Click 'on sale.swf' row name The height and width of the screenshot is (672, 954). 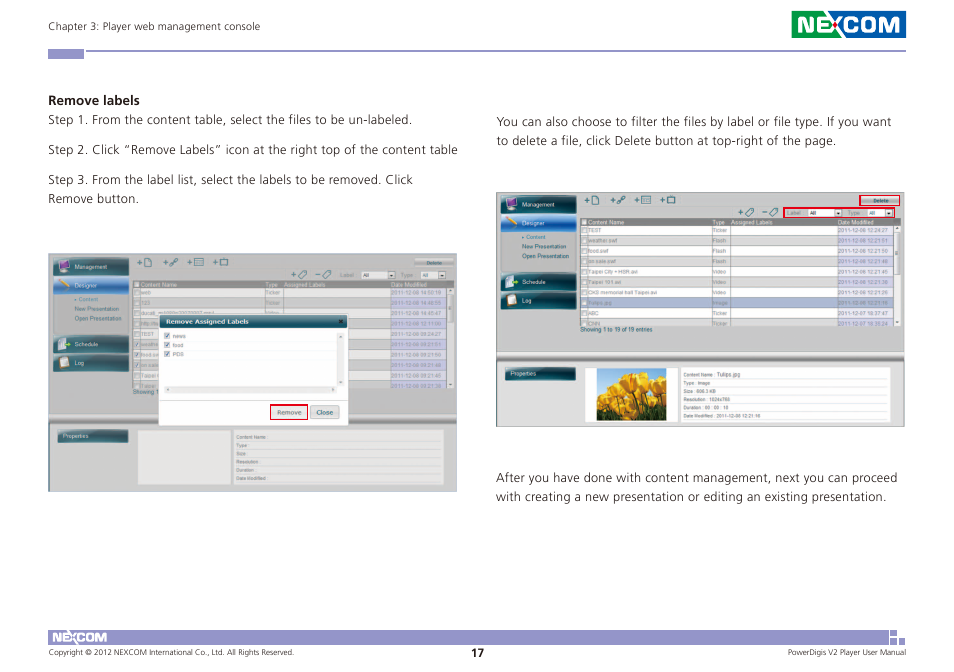pyautogui.click(x=602, y=262)
